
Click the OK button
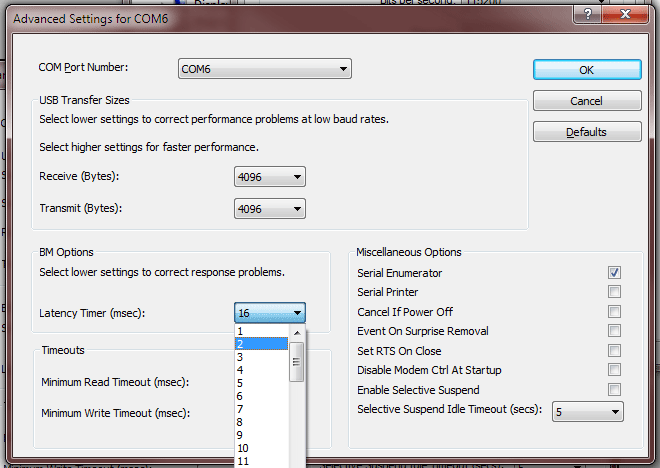pos(586,70)
